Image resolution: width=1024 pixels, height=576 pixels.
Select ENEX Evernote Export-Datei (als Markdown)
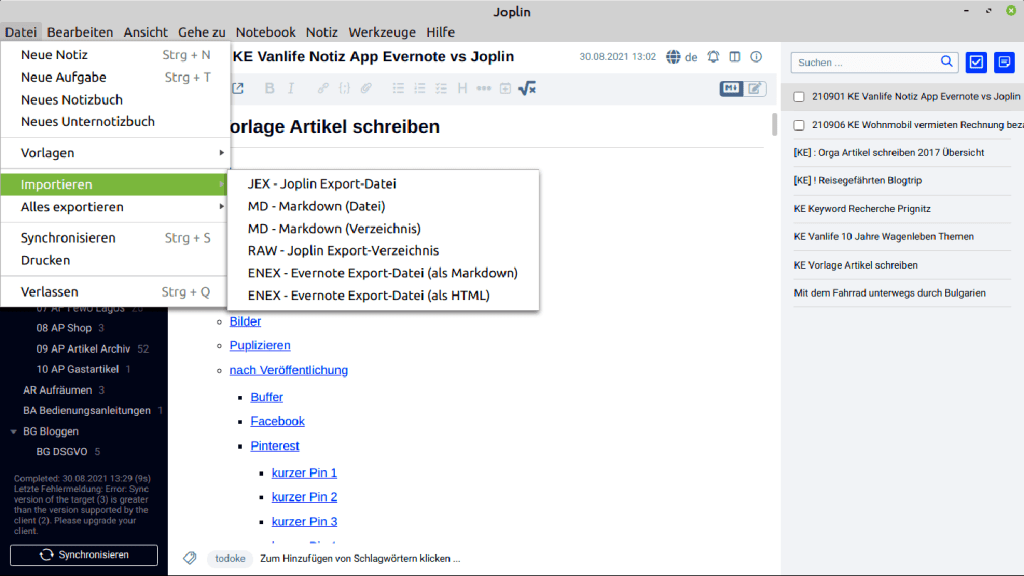click(x=382, y=273)
